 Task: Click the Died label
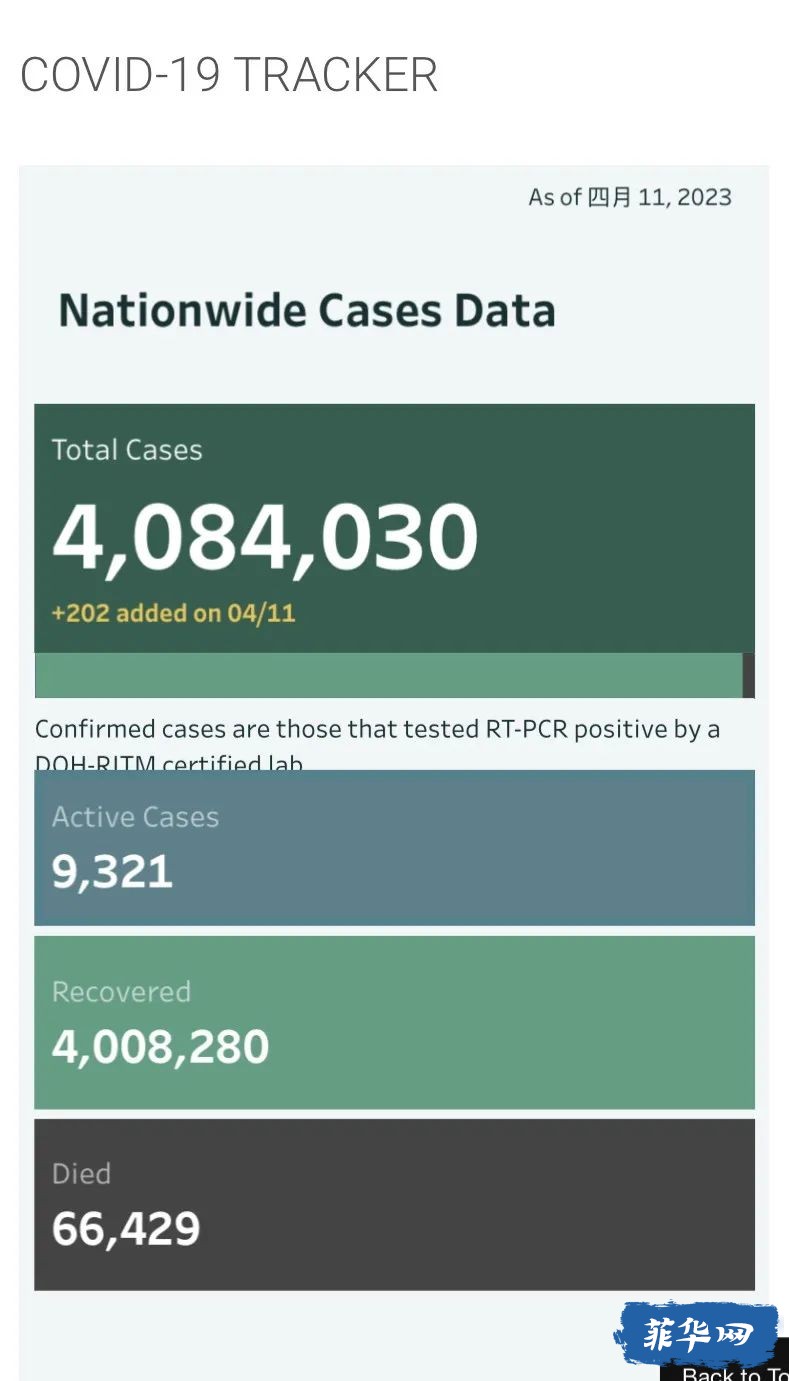click(81, 1174)
